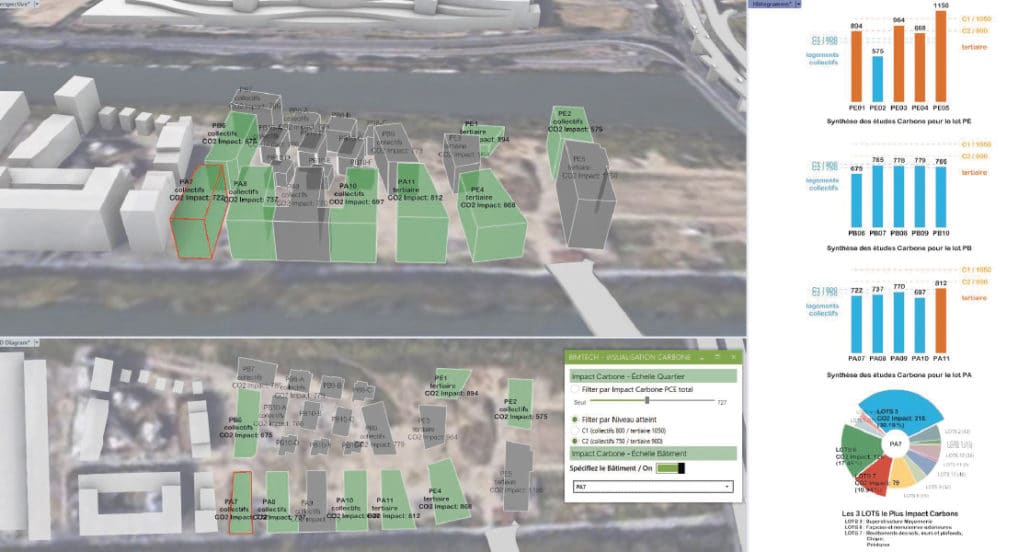The image size is (1030, 552).
Task: Click the PB07 blue bar in histogram
Action: point(877,196)
